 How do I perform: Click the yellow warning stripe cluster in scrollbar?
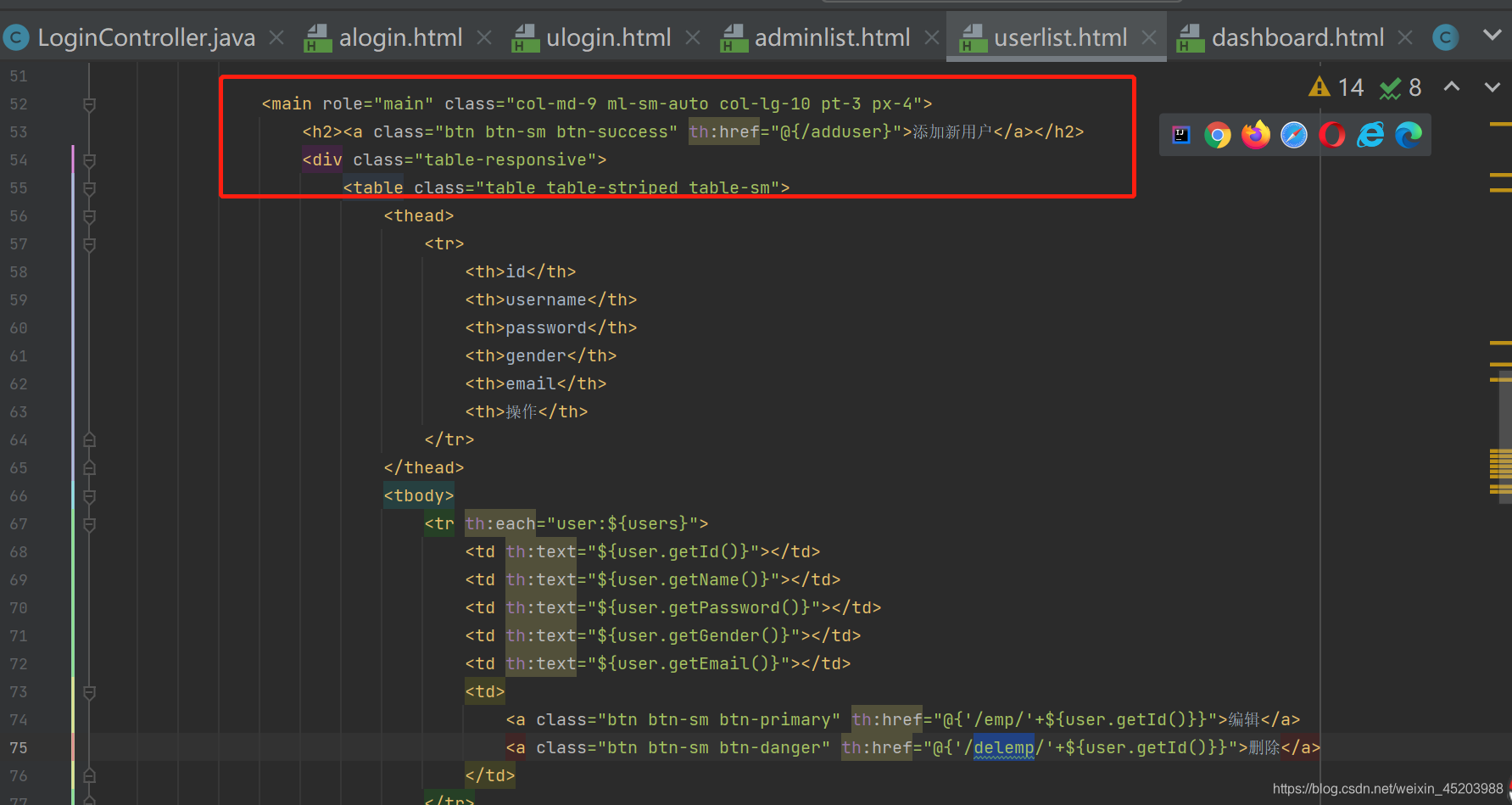tap(1500, 472)
